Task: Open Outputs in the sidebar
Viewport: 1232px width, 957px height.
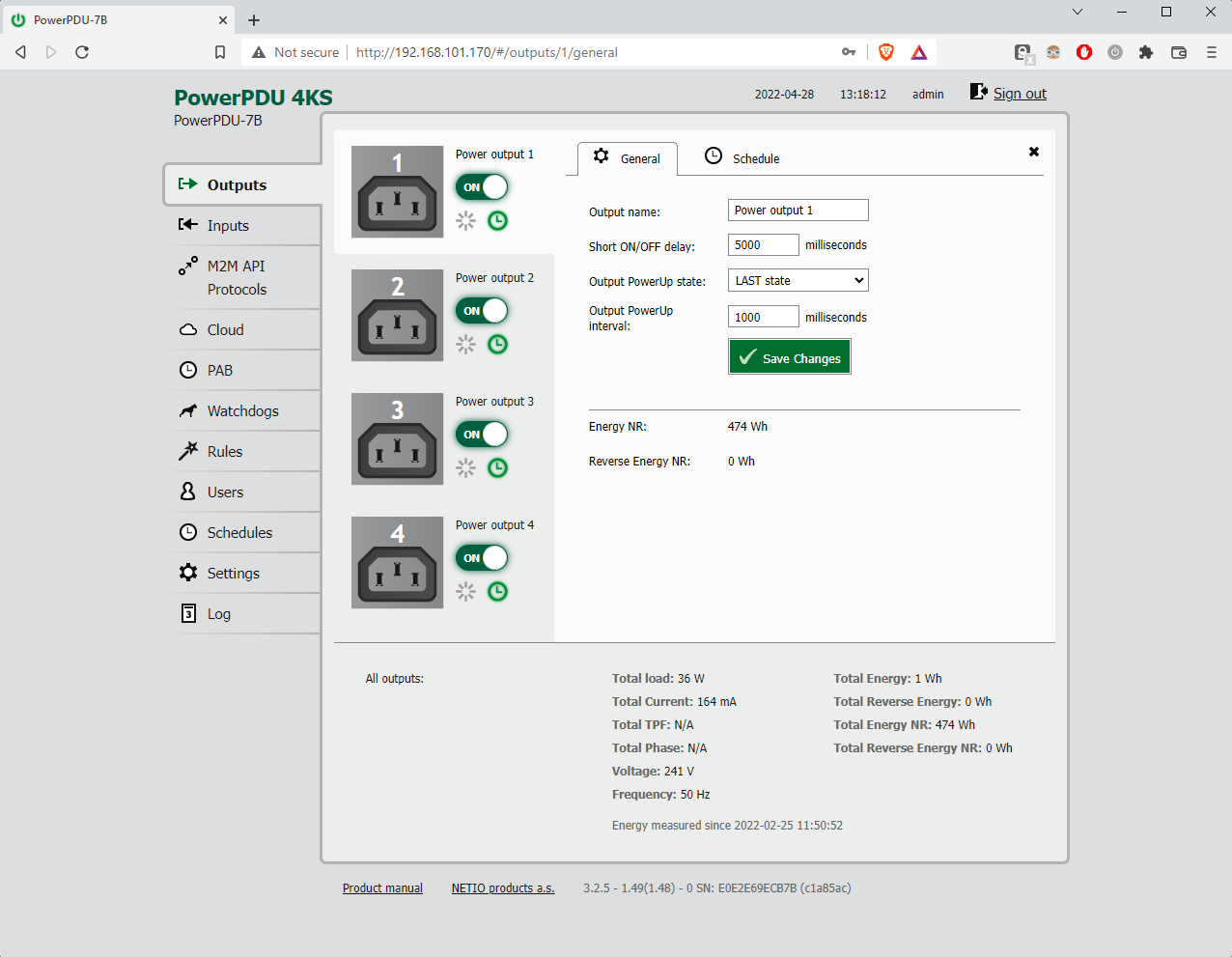Action: click(x=242, y=184)
